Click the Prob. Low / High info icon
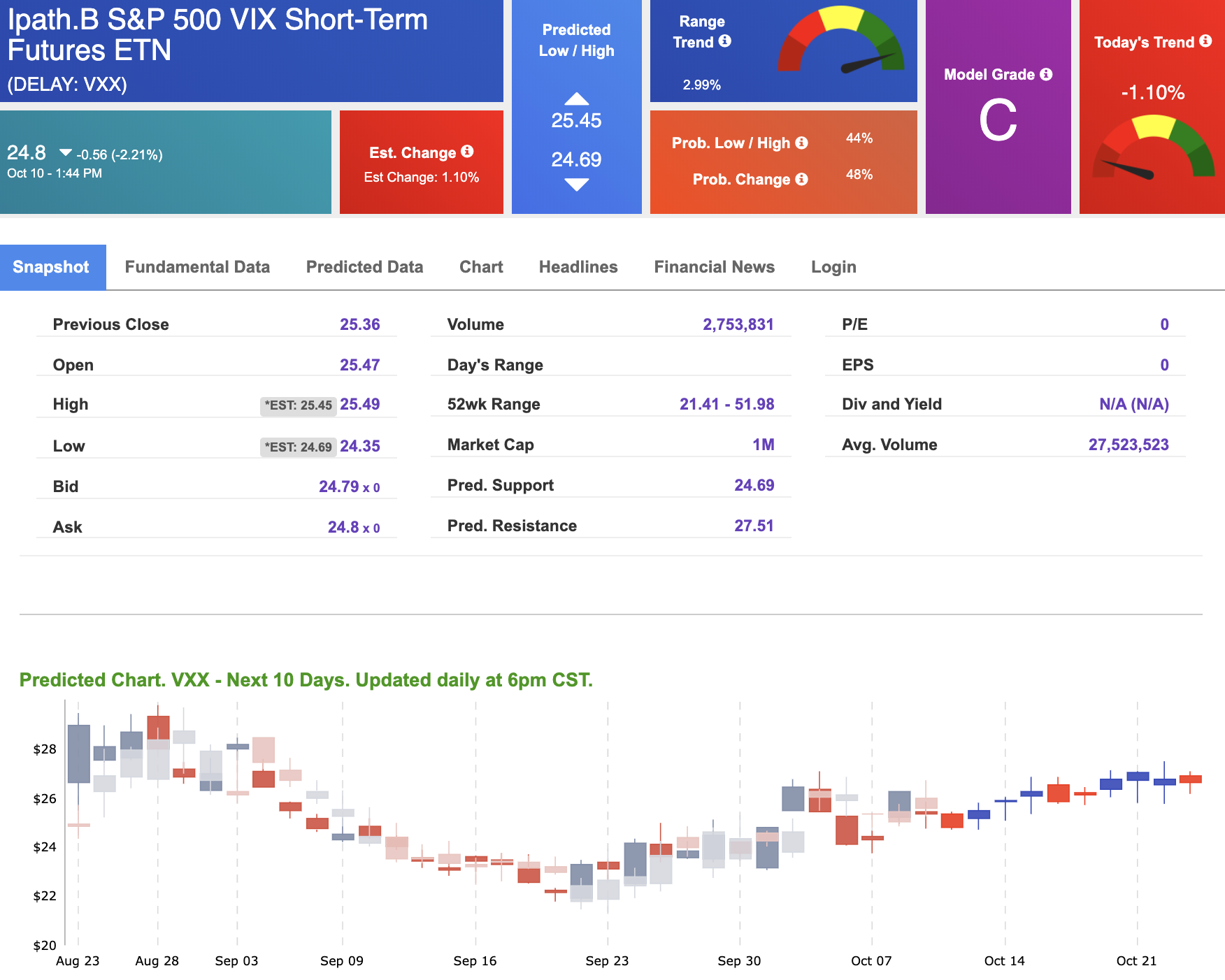 (802, 143)
